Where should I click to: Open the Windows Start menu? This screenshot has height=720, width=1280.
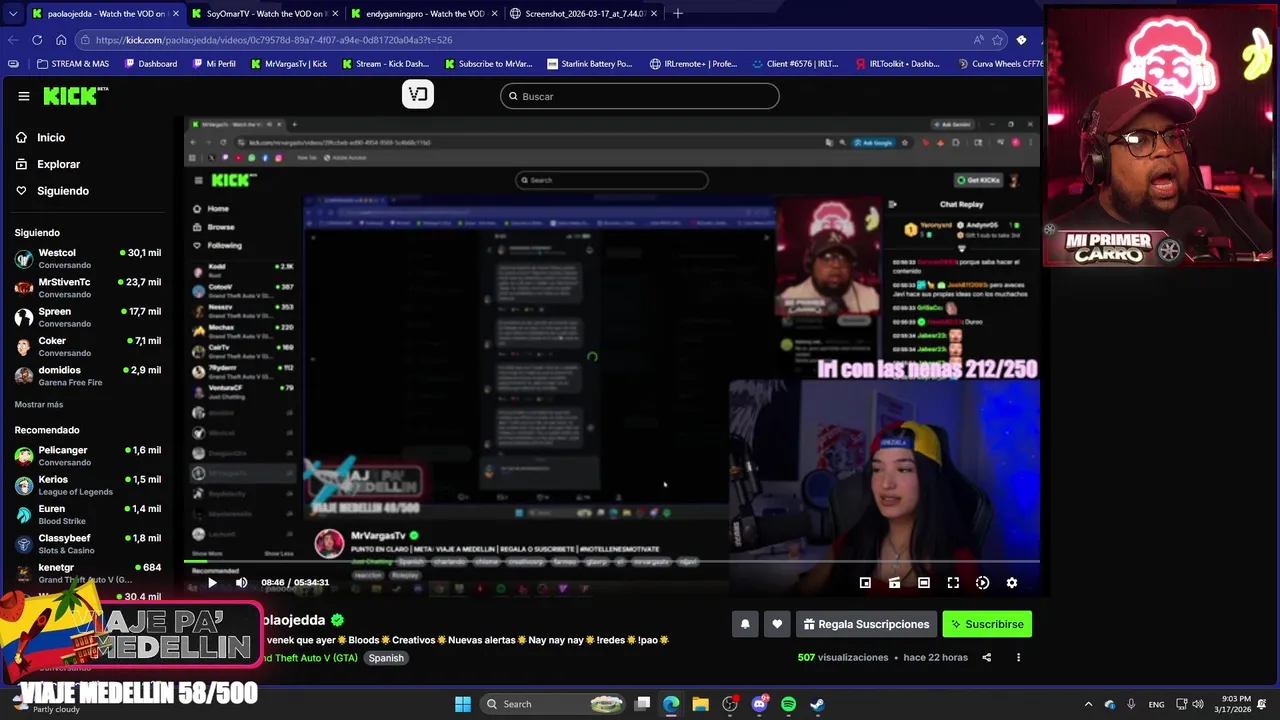[462, 704]
